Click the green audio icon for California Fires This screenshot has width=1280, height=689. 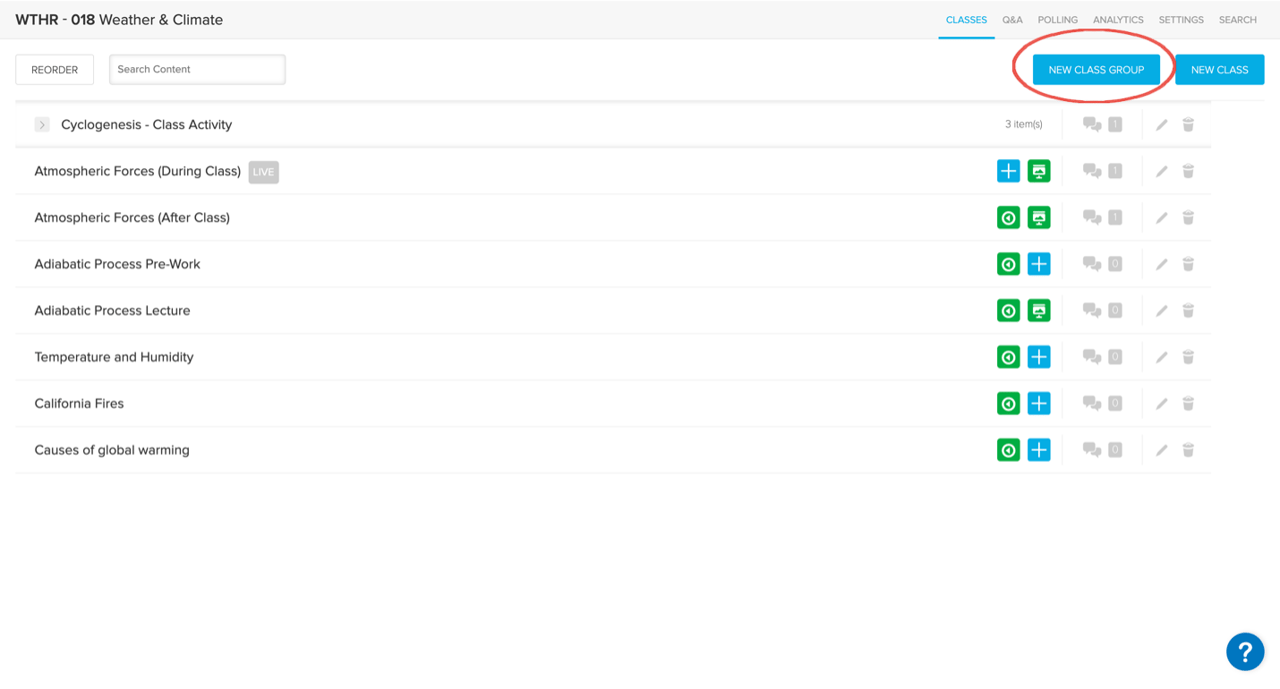tap(1008, 404)
